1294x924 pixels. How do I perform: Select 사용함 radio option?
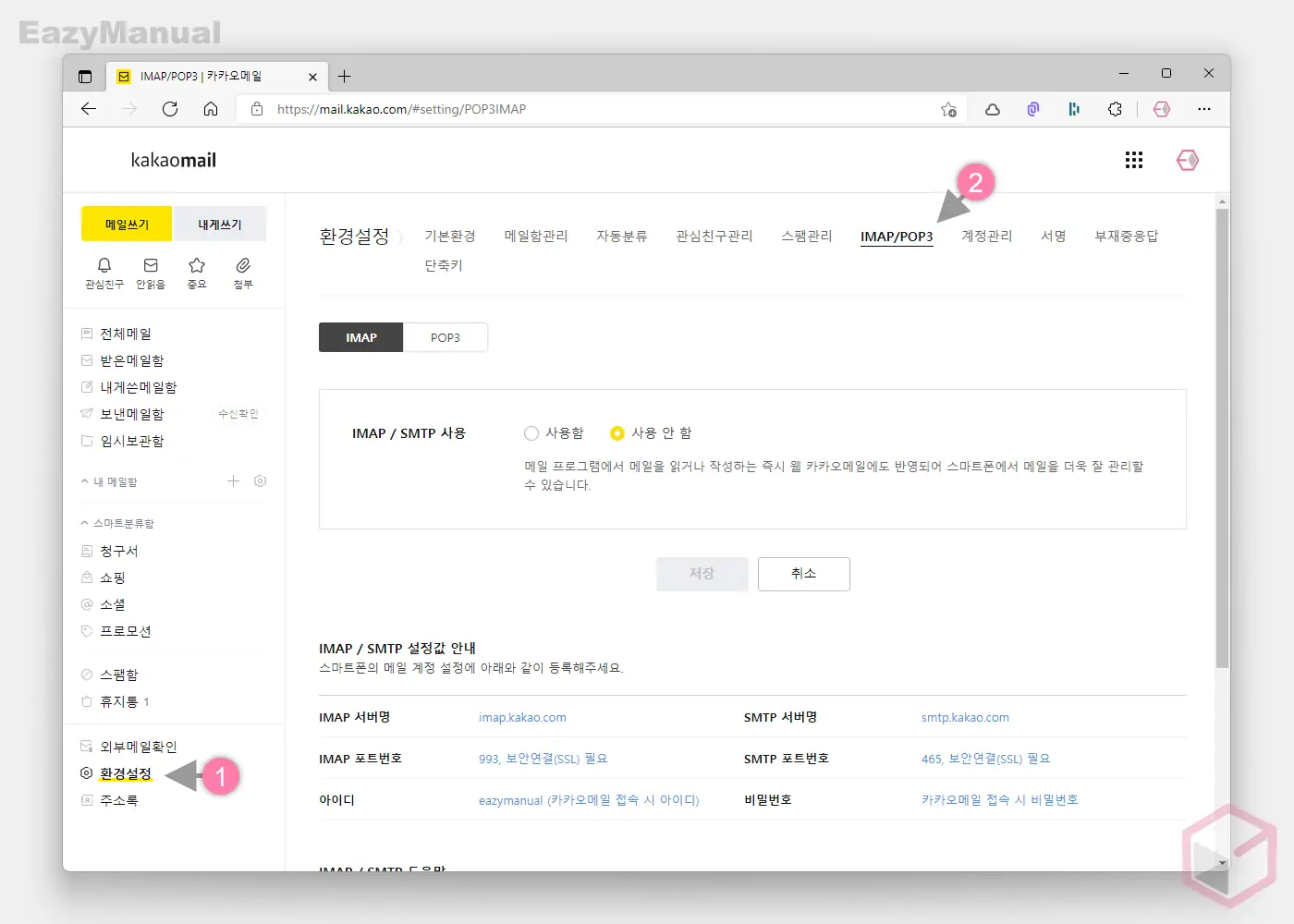point(531,433)
